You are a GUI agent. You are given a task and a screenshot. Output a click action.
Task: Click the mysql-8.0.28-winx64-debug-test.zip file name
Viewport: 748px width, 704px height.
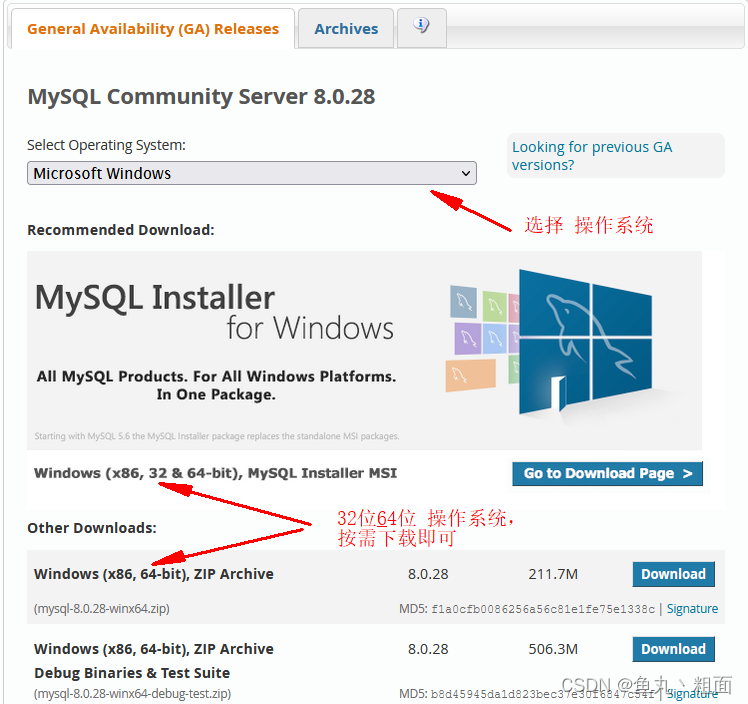tap(132, 693)
